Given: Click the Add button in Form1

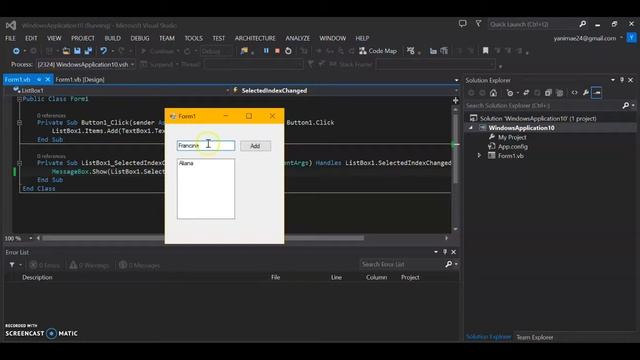Looking at the screenshot, I should click(x=255, y=146).
